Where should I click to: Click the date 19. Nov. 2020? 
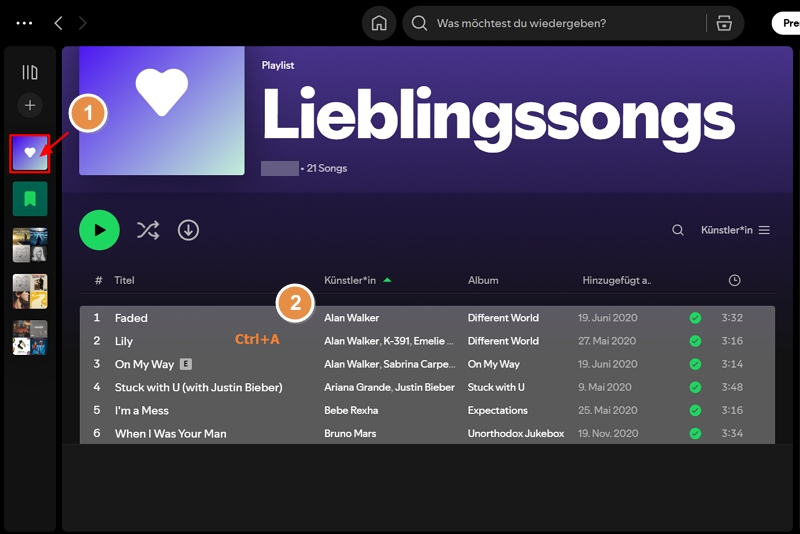pos(608,434)
